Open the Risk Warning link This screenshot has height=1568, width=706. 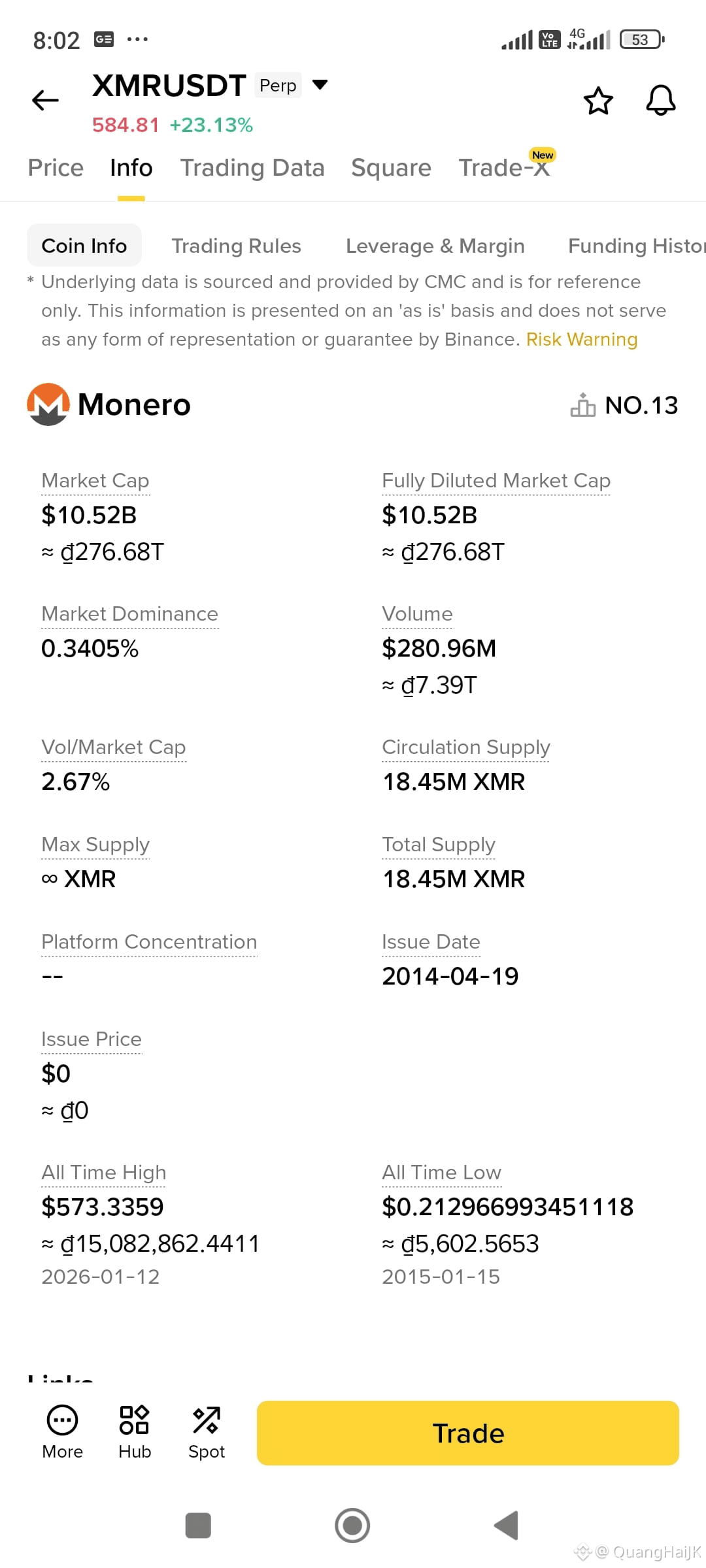[582, 340]
